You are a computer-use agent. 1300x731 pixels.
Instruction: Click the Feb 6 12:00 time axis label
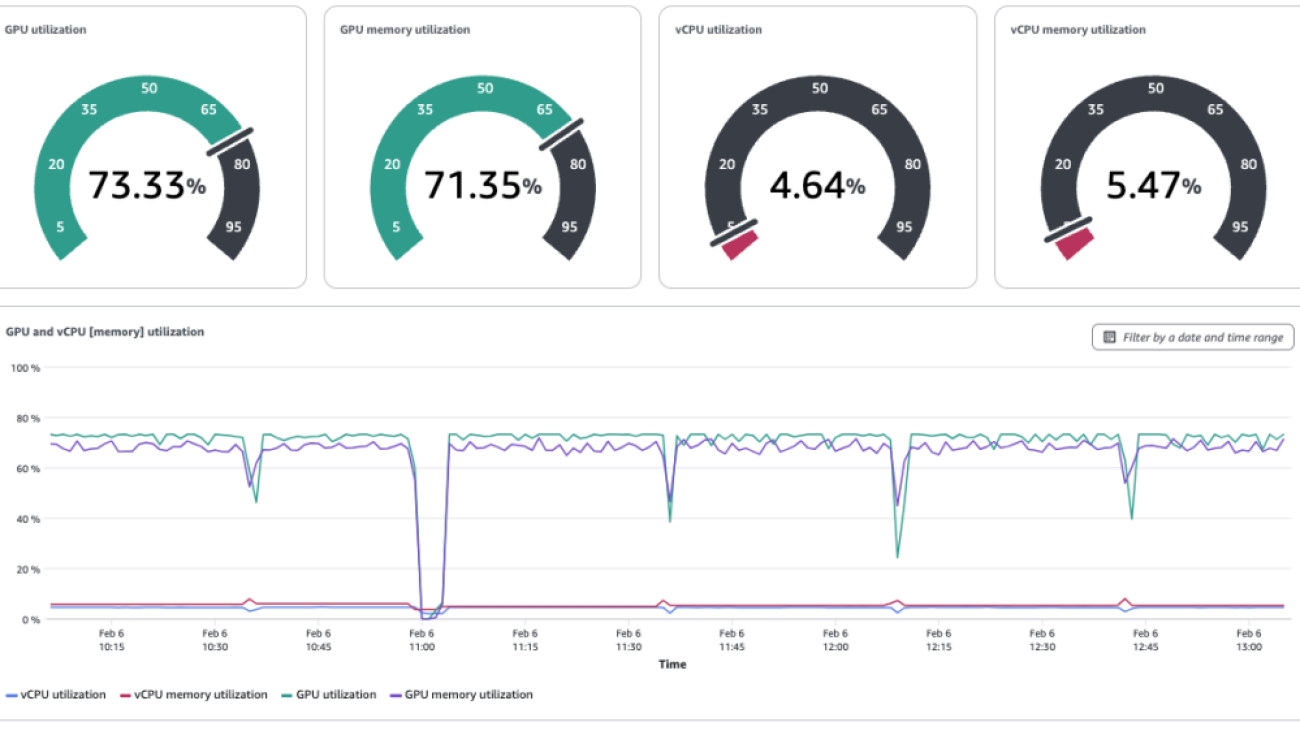click(835, 640)
